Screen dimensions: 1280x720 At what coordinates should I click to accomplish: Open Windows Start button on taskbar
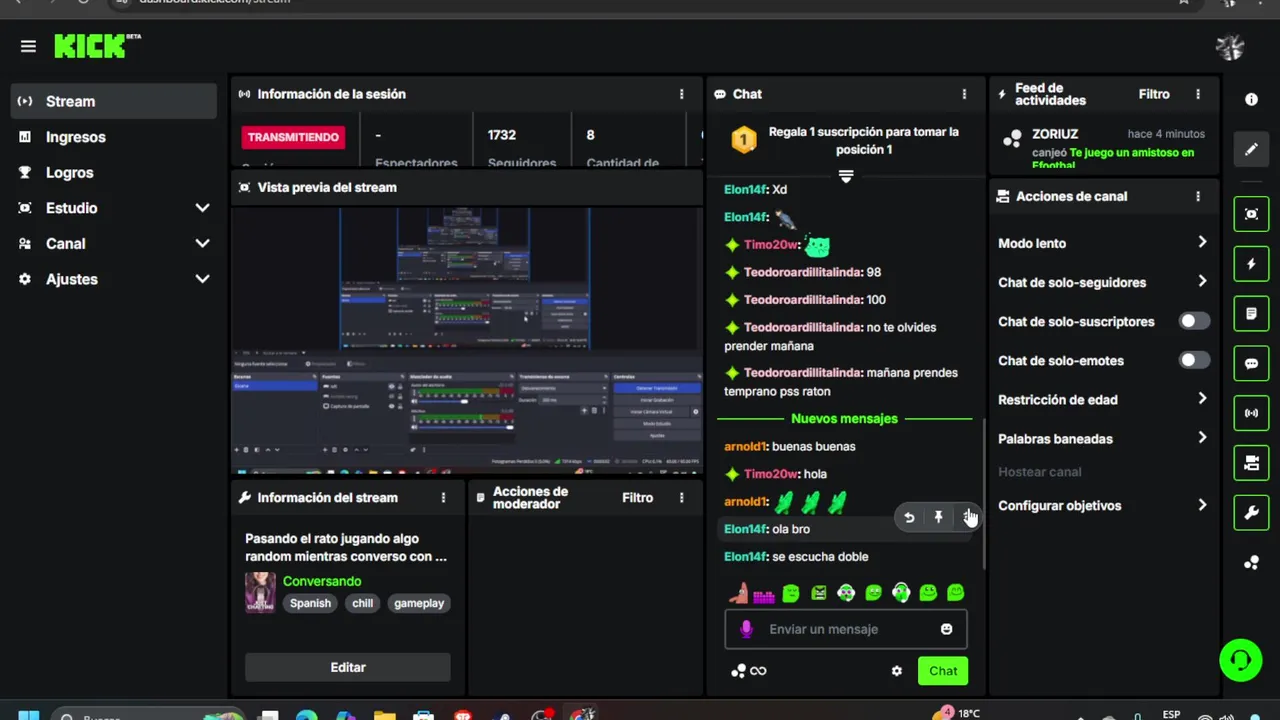[28, 715]
